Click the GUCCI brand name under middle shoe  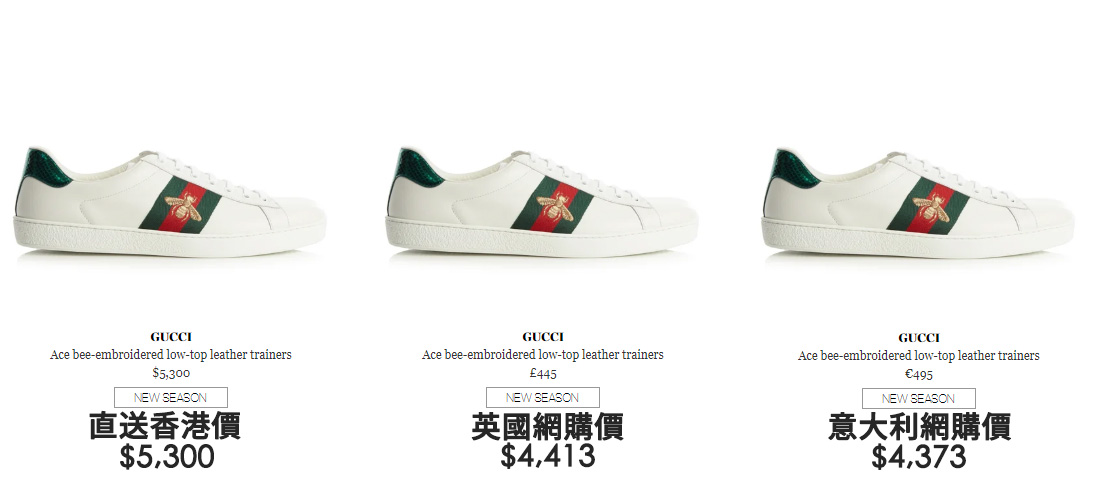point(543,337)
